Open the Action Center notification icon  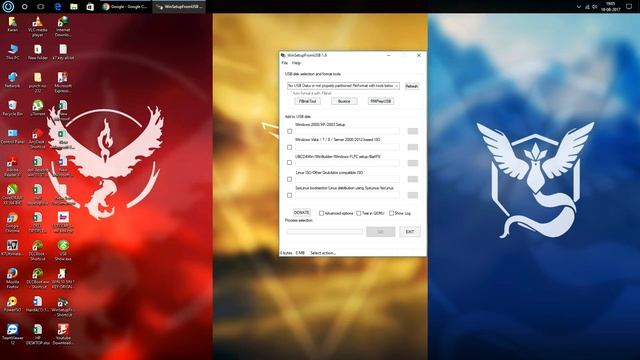[x=629, y=7]
